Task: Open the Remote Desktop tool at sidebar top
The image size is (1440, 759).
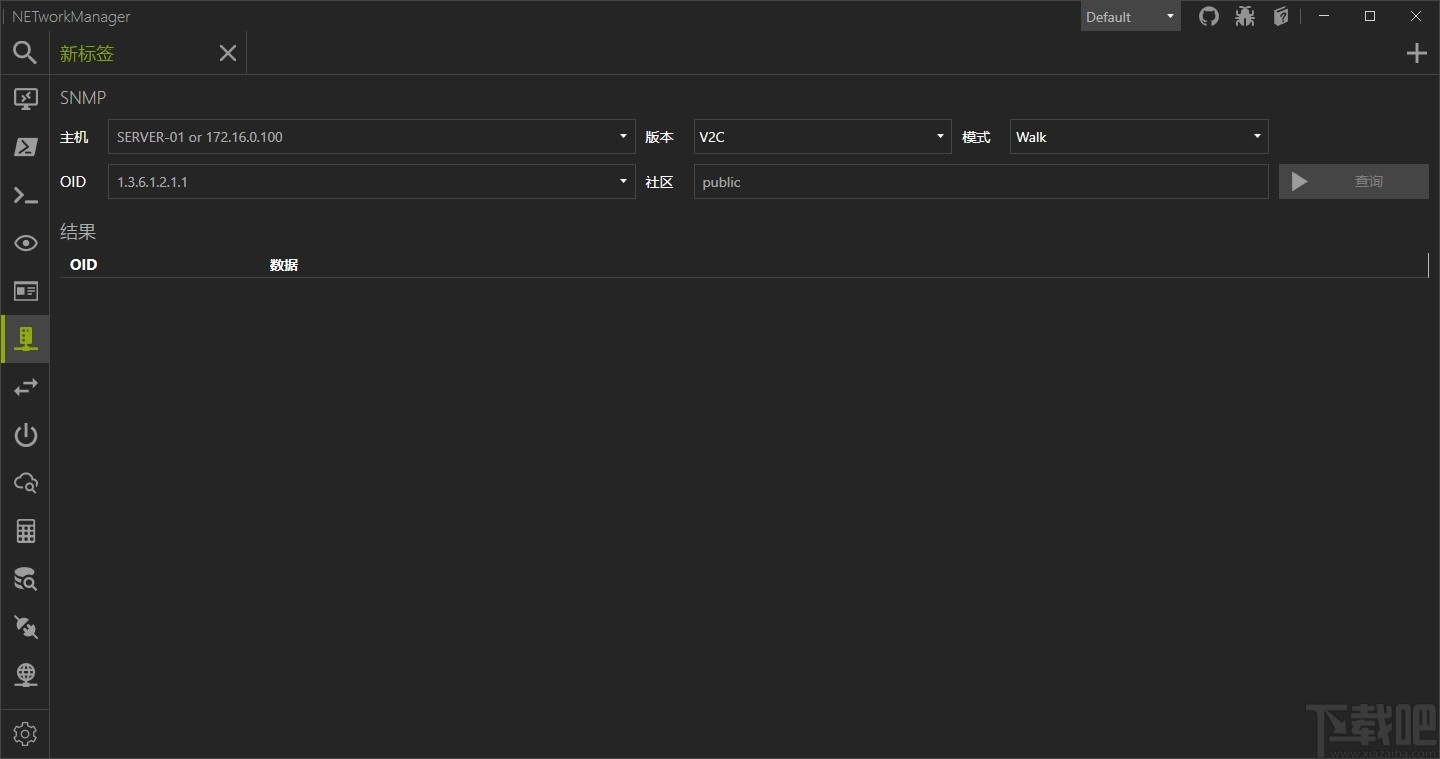Action: point(25,99)
